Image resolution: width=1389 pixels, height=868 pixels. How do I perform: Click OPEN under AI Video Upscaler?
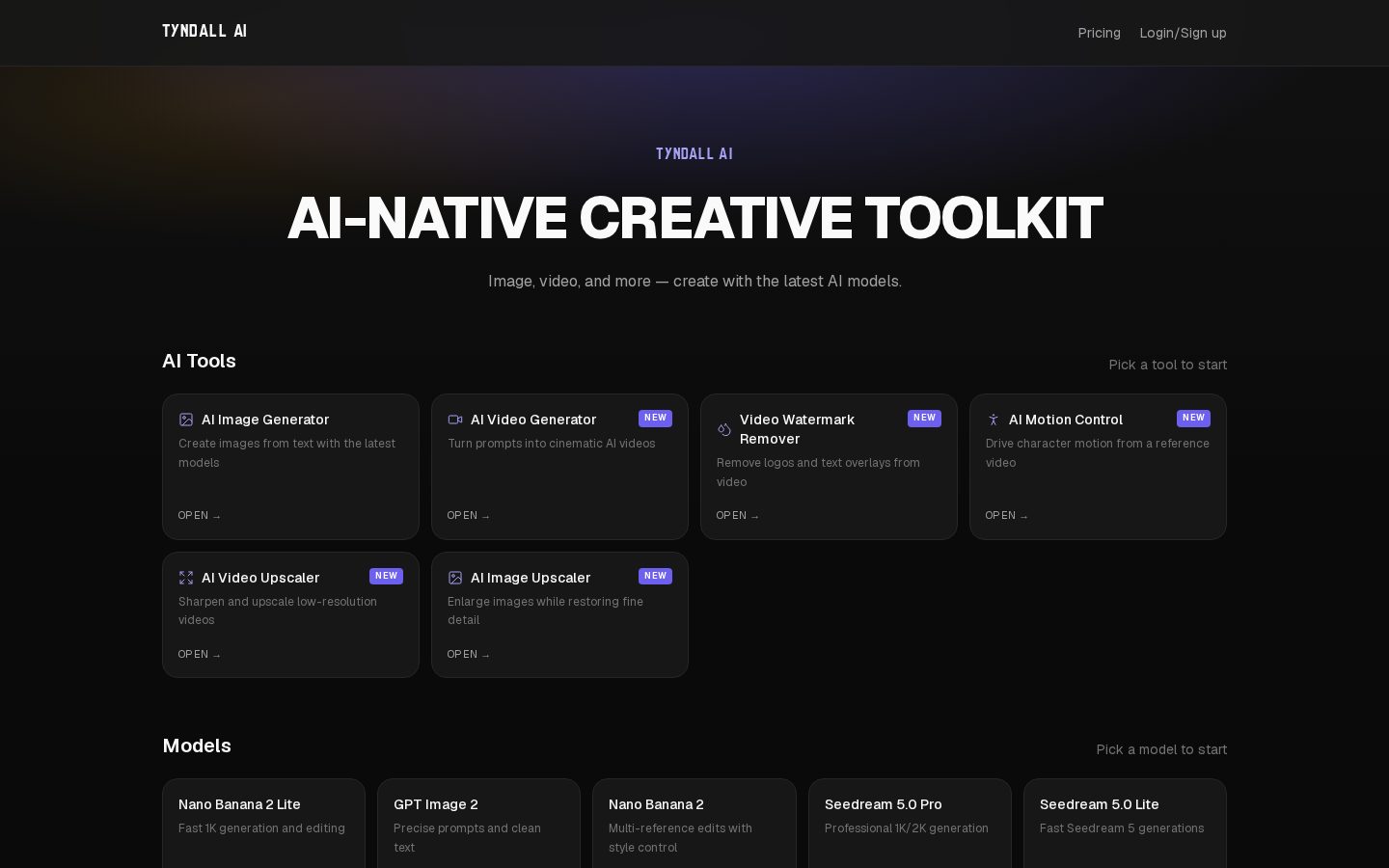pyautogui.click(x=200, y=654)
